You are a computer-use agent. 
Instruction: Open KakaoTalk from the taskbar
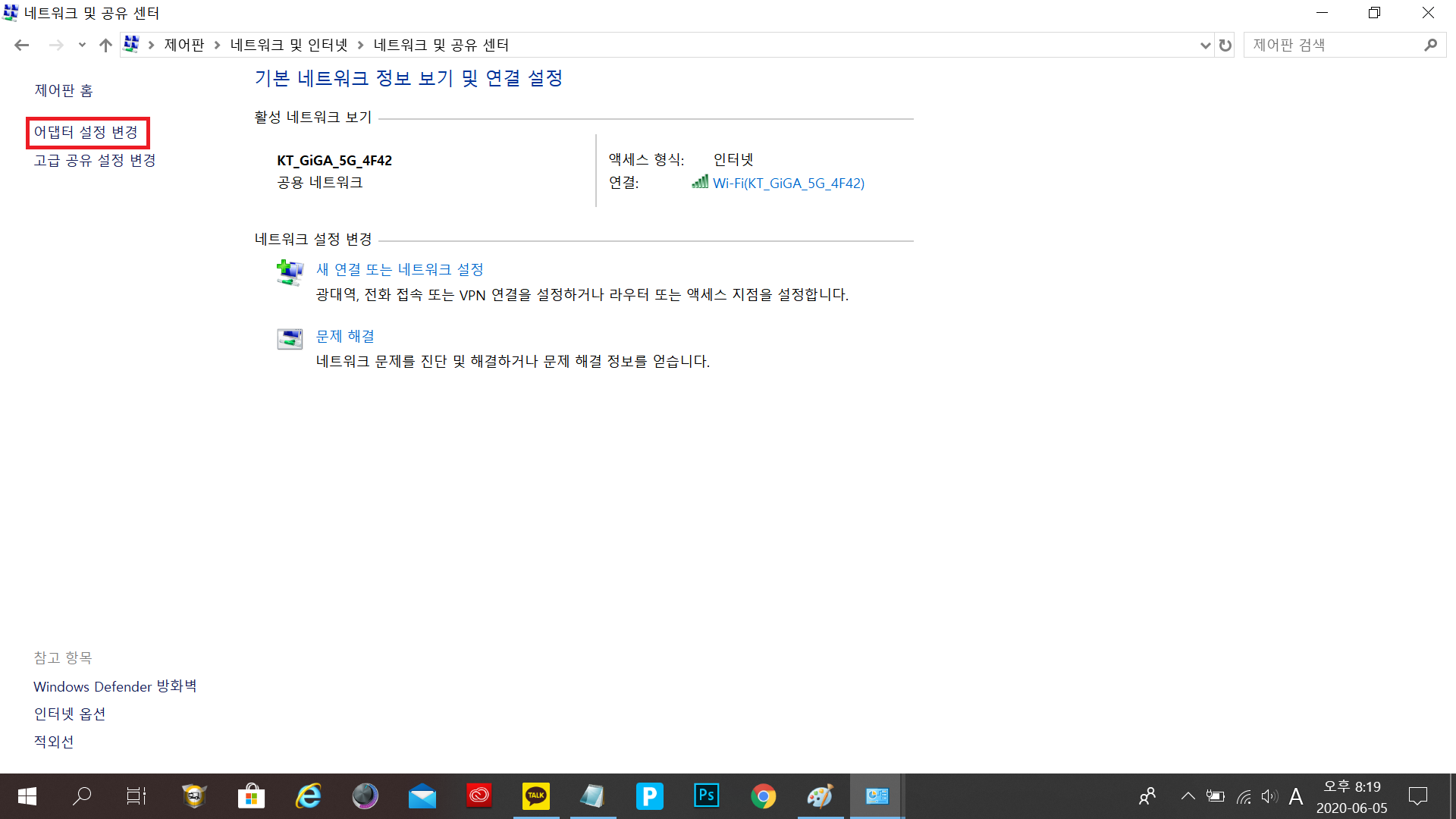click(x=536, y=796)
